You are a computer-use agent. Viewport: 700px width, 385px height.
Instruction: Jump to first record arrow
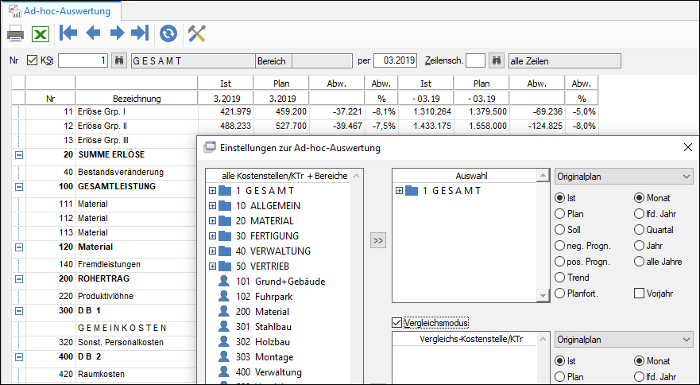(x=68, y=33)
